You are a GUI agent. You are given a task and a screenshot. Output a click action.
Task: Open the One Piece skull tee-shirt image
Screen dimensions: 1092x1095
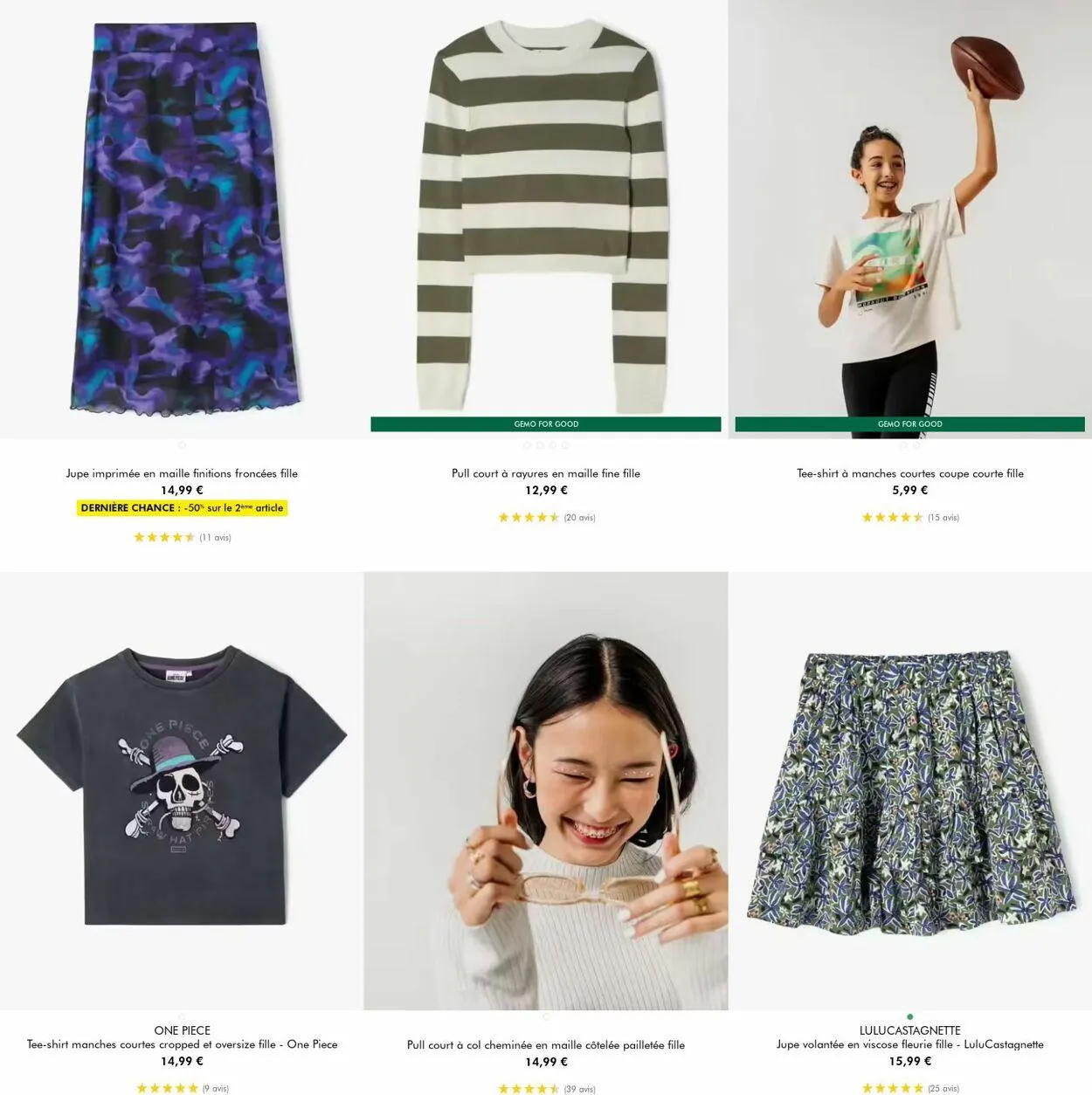pyautogui.click(x=182, y=790)
